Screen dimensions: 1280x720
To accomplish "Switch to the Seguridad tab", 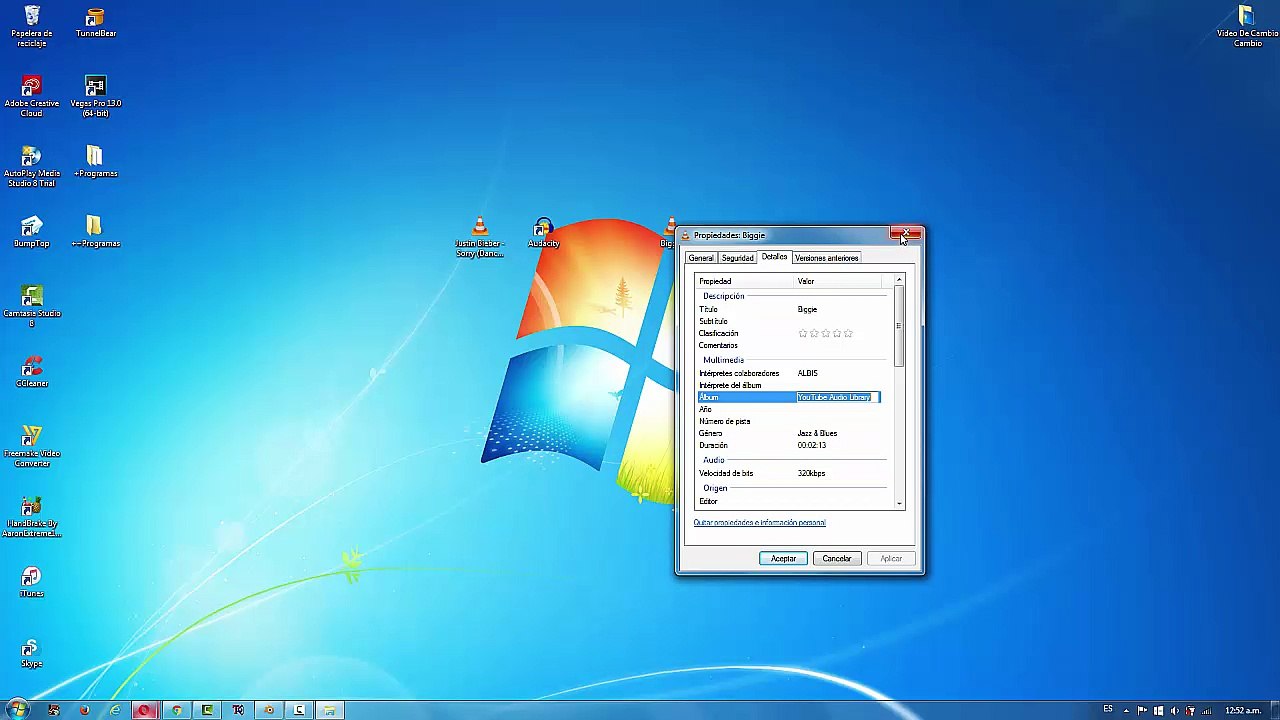I will click(x=737, y=258).
